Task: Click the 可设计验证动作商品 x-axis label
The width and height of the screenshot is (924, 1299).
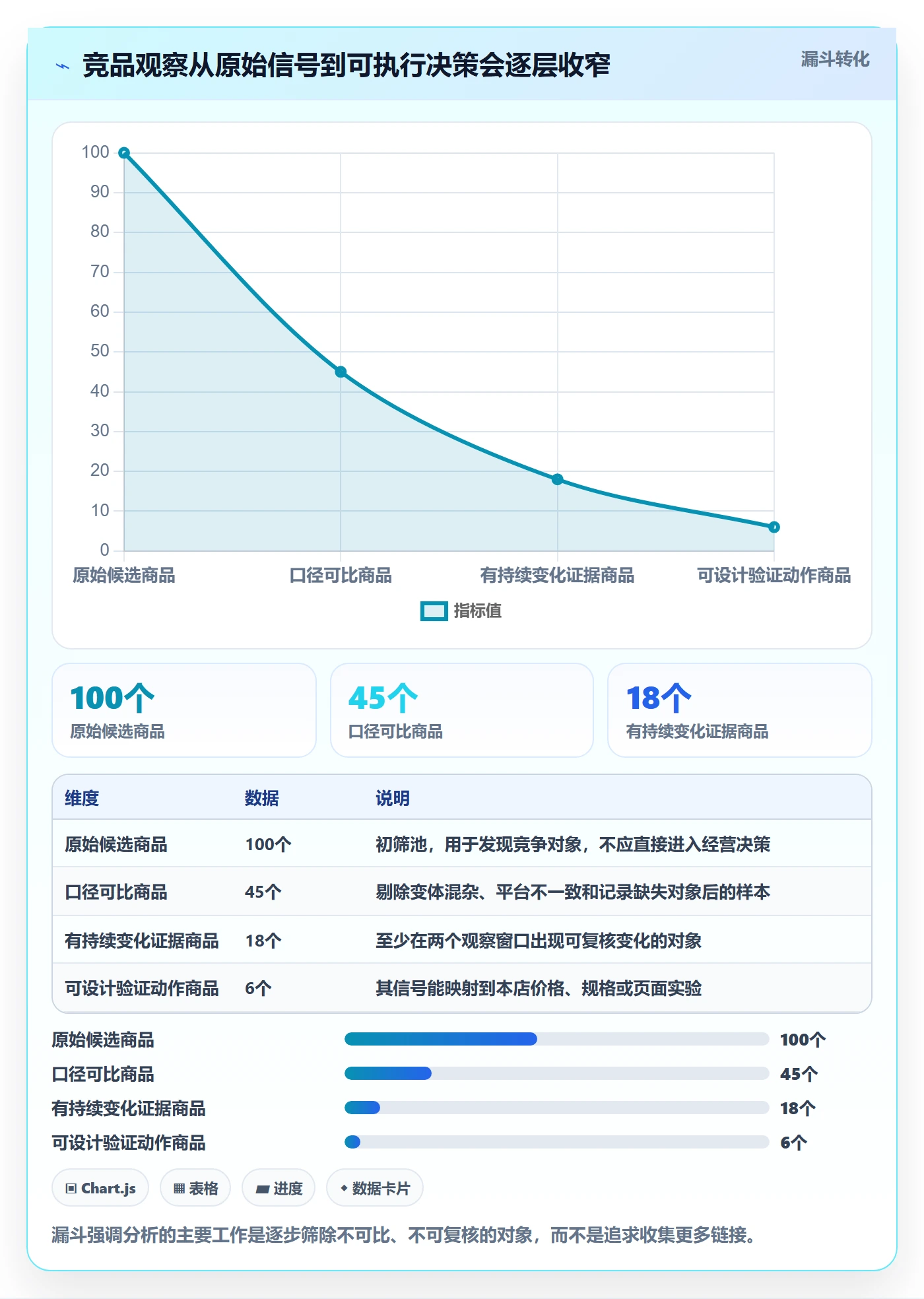Action: click(x=774, y=576)
